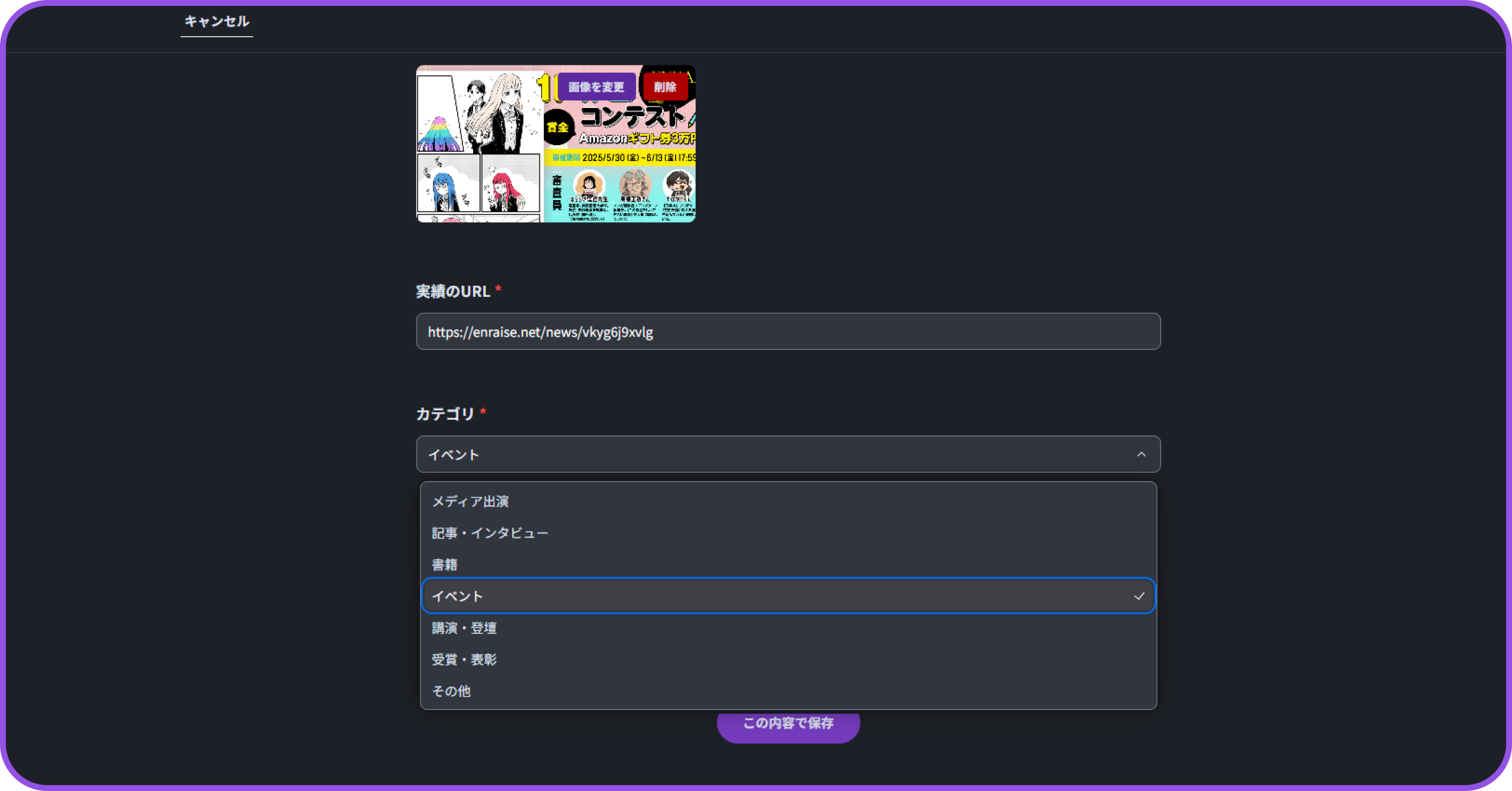Click the 画像を変更 button
The image size is (1512, 791).
[x=596, y=87]
